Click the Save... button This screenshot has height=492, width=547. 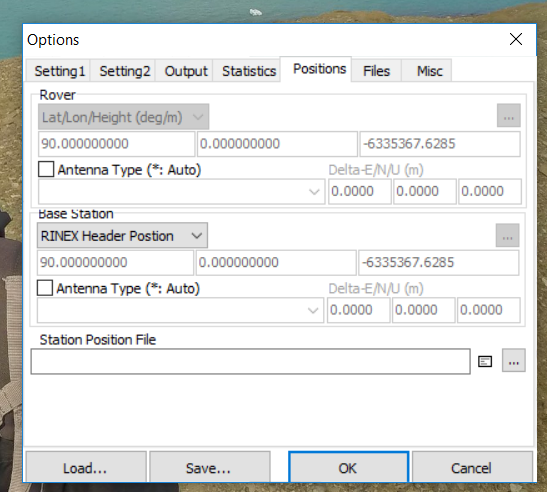pyautogui.click(x=210, y=468)
